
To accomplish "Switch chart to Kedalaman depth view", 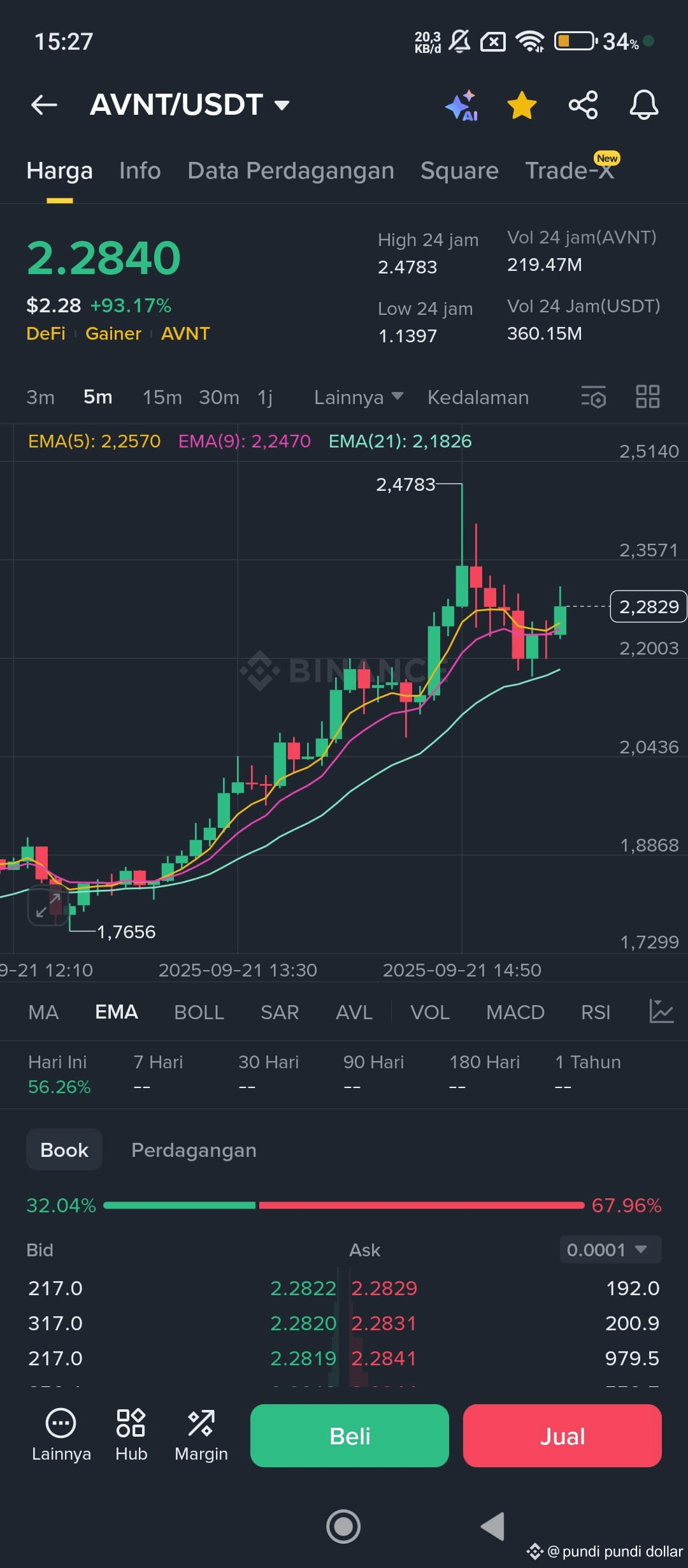I will tap(478, 397).
